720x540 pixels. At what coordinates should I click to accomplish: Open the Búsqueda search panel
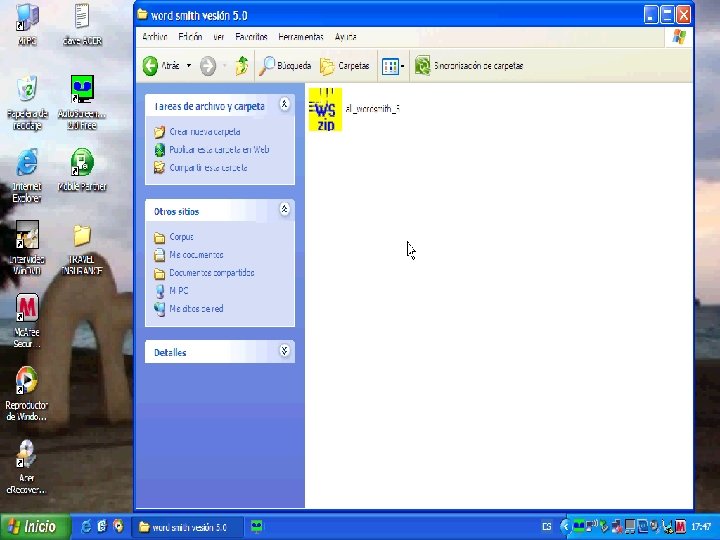click(285, 66)
